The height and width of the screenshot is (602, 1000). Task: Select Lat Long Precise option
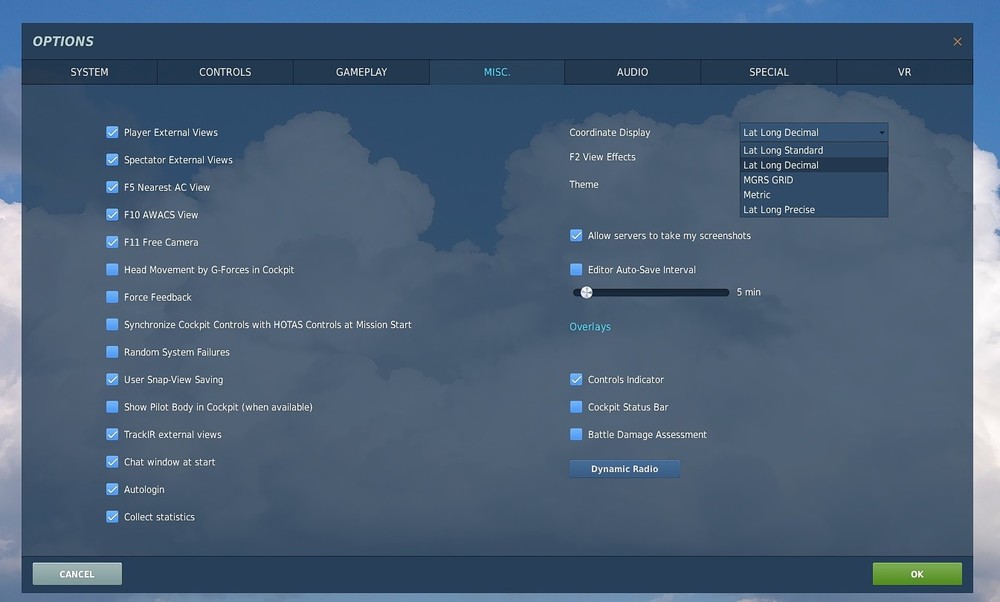814,209
